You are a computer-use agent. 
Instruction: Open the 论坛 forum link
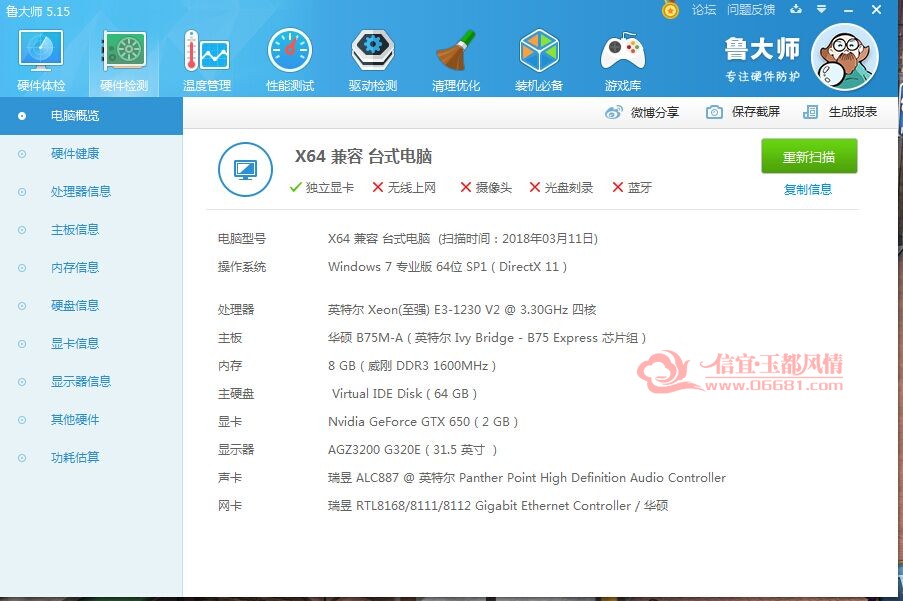point(704,10)
